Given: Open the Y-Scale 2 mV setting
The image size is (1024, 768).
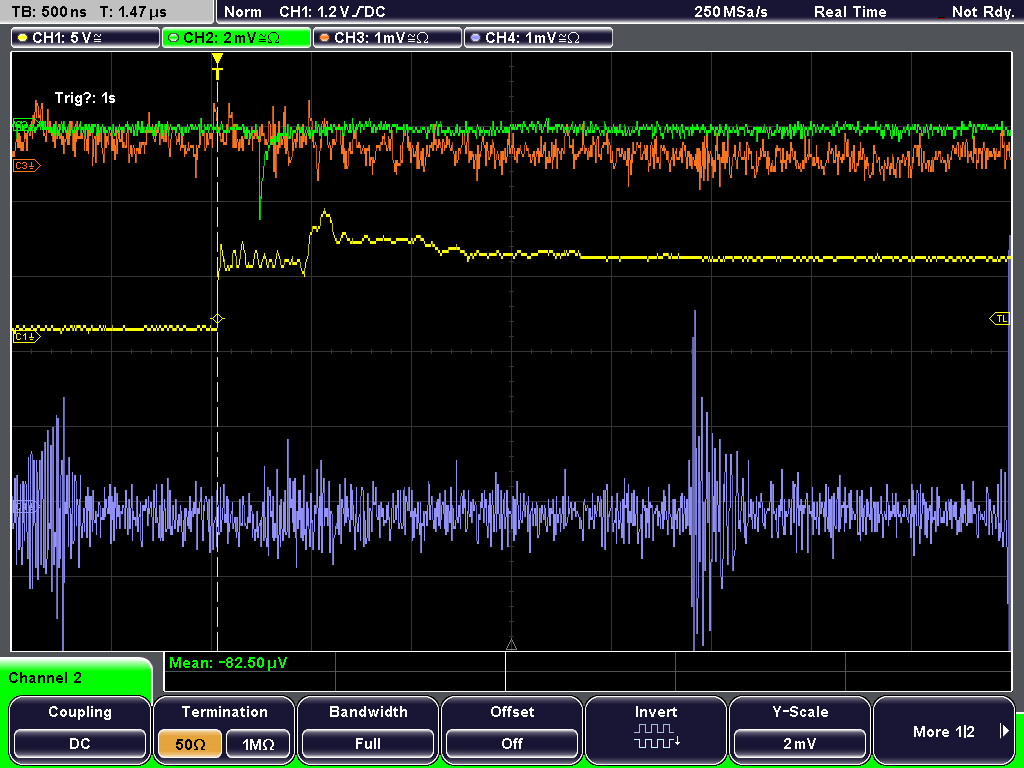Looking at the screenshot, I should point(799,728).
